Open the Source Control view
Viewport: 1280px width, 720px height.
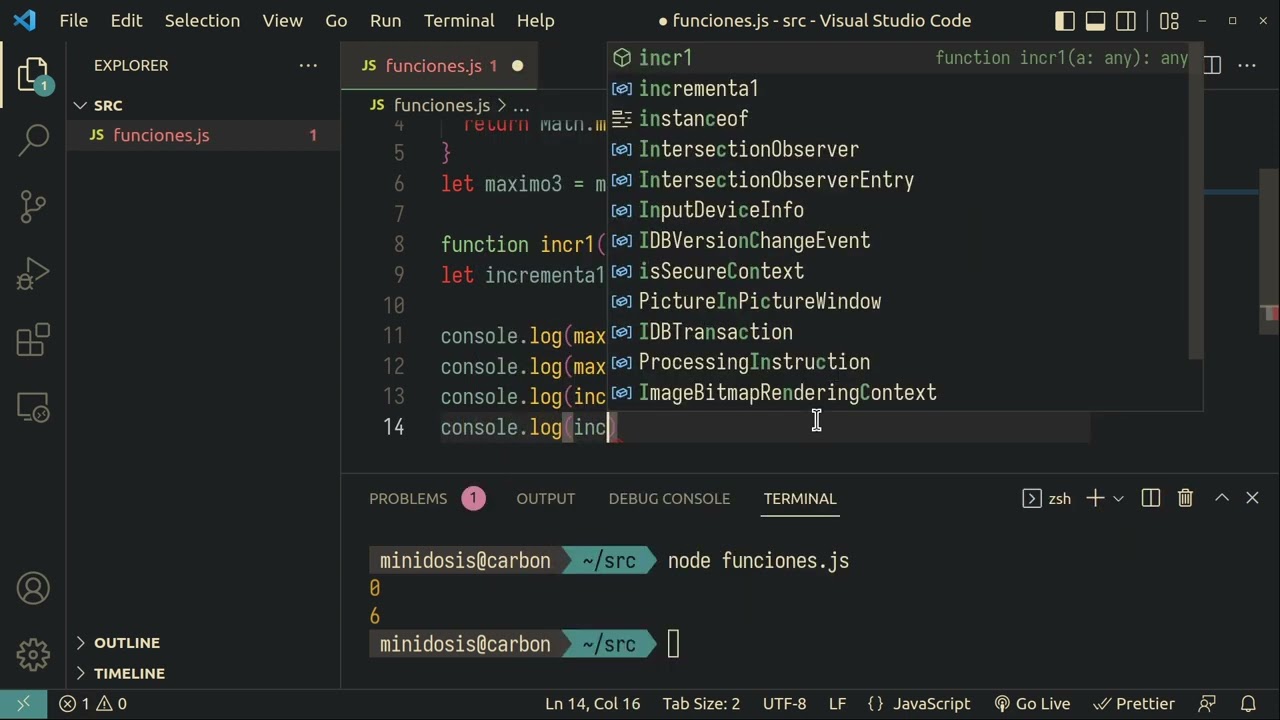tap(33, 206)
